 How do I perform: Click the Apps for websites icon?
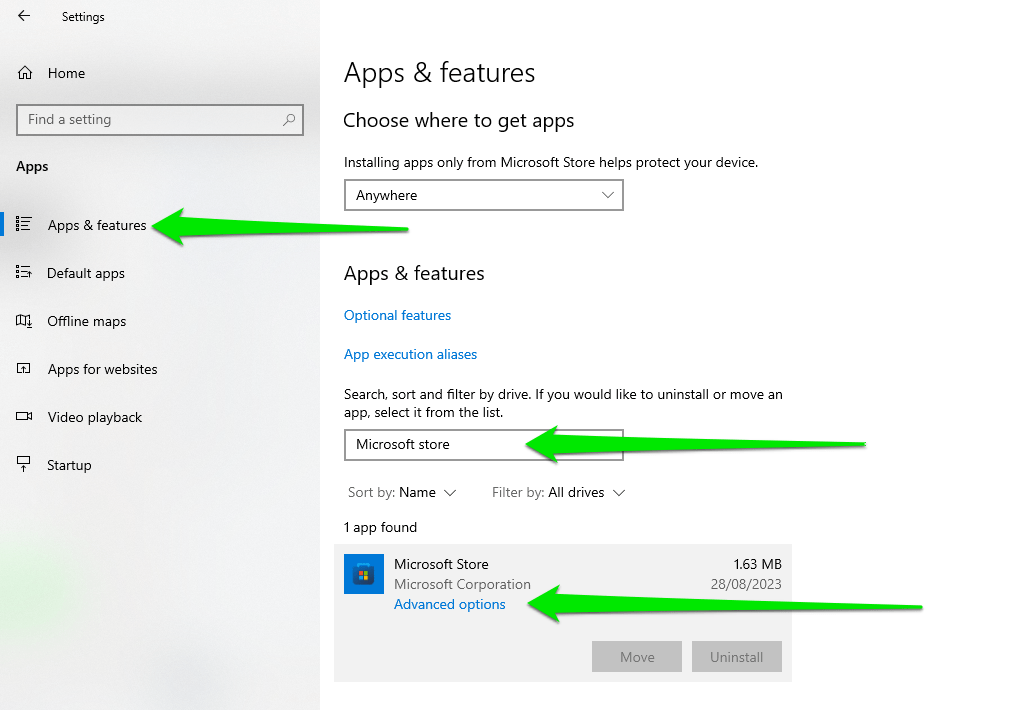pyautogui.click(x=24, y=369)
